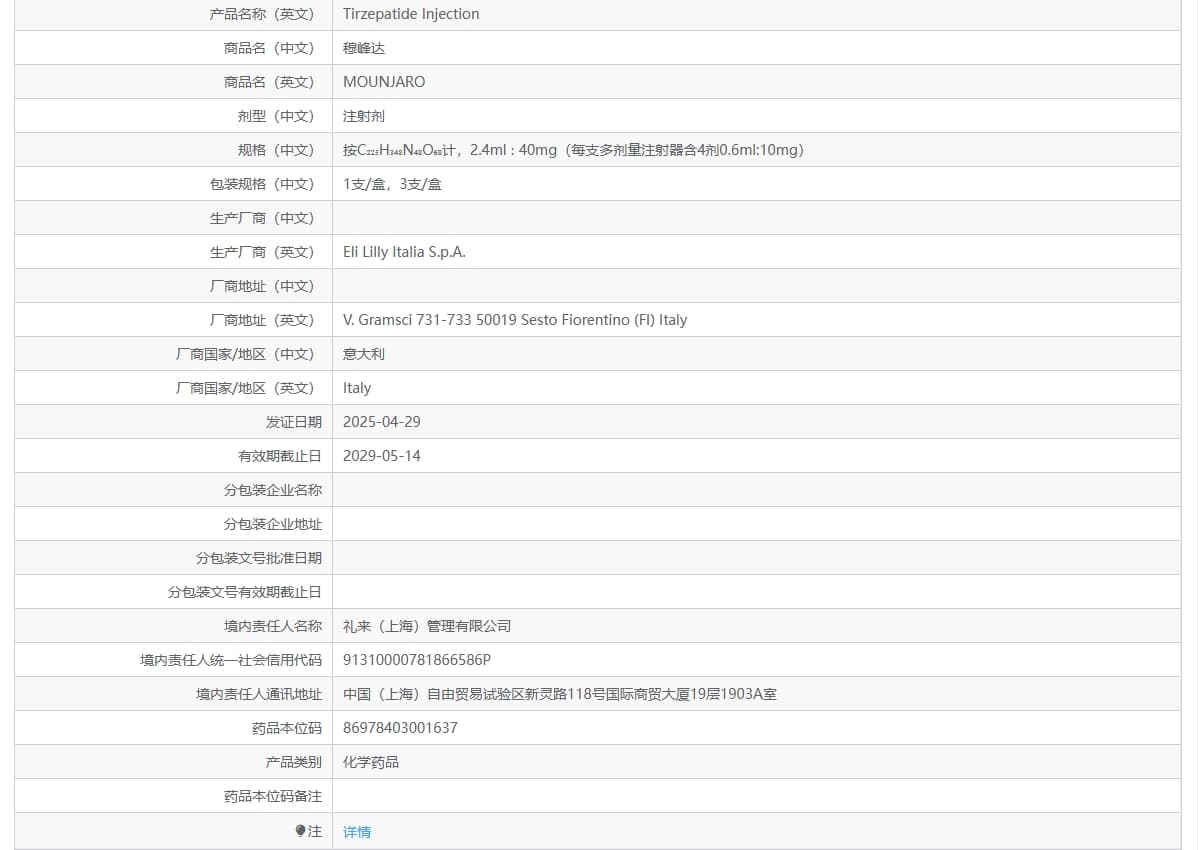This screenshot has height=850, width=1198.
Task: Click the label 分包装文号有效期截止日
Action: [x=244, y=592]
